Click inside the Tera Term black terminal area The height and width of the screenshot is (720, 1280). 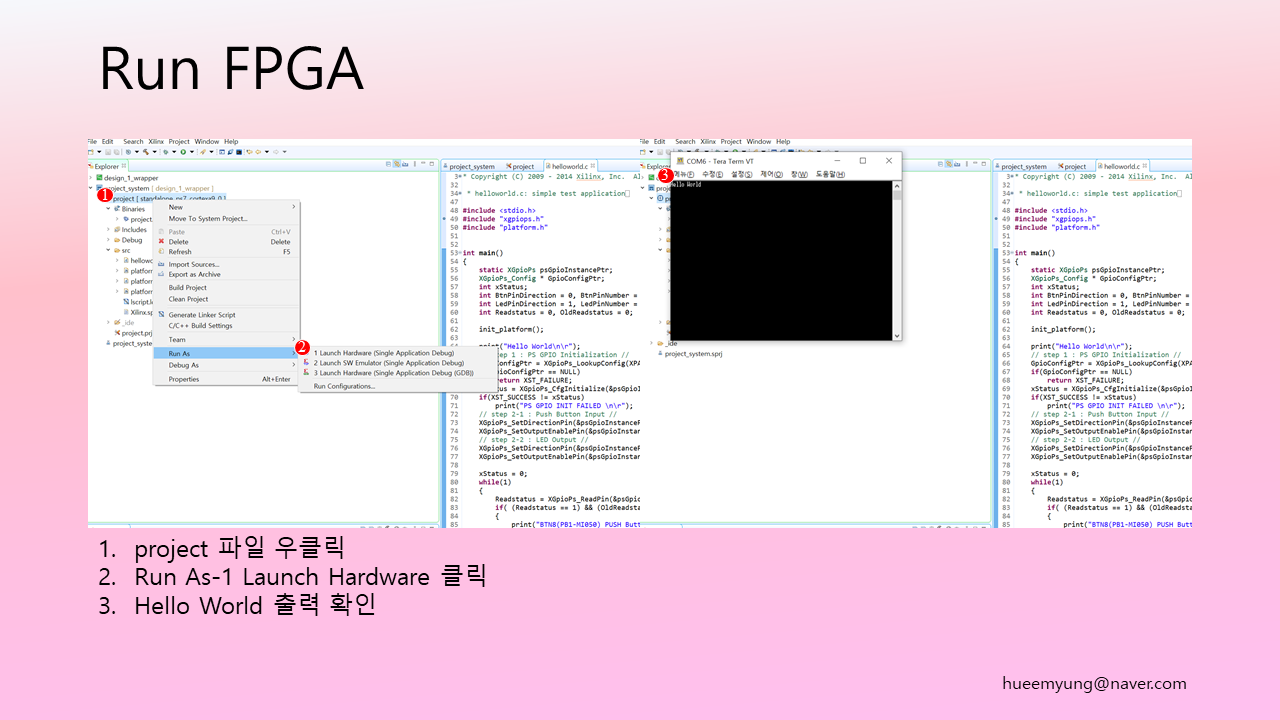click(x=781, y=262)
